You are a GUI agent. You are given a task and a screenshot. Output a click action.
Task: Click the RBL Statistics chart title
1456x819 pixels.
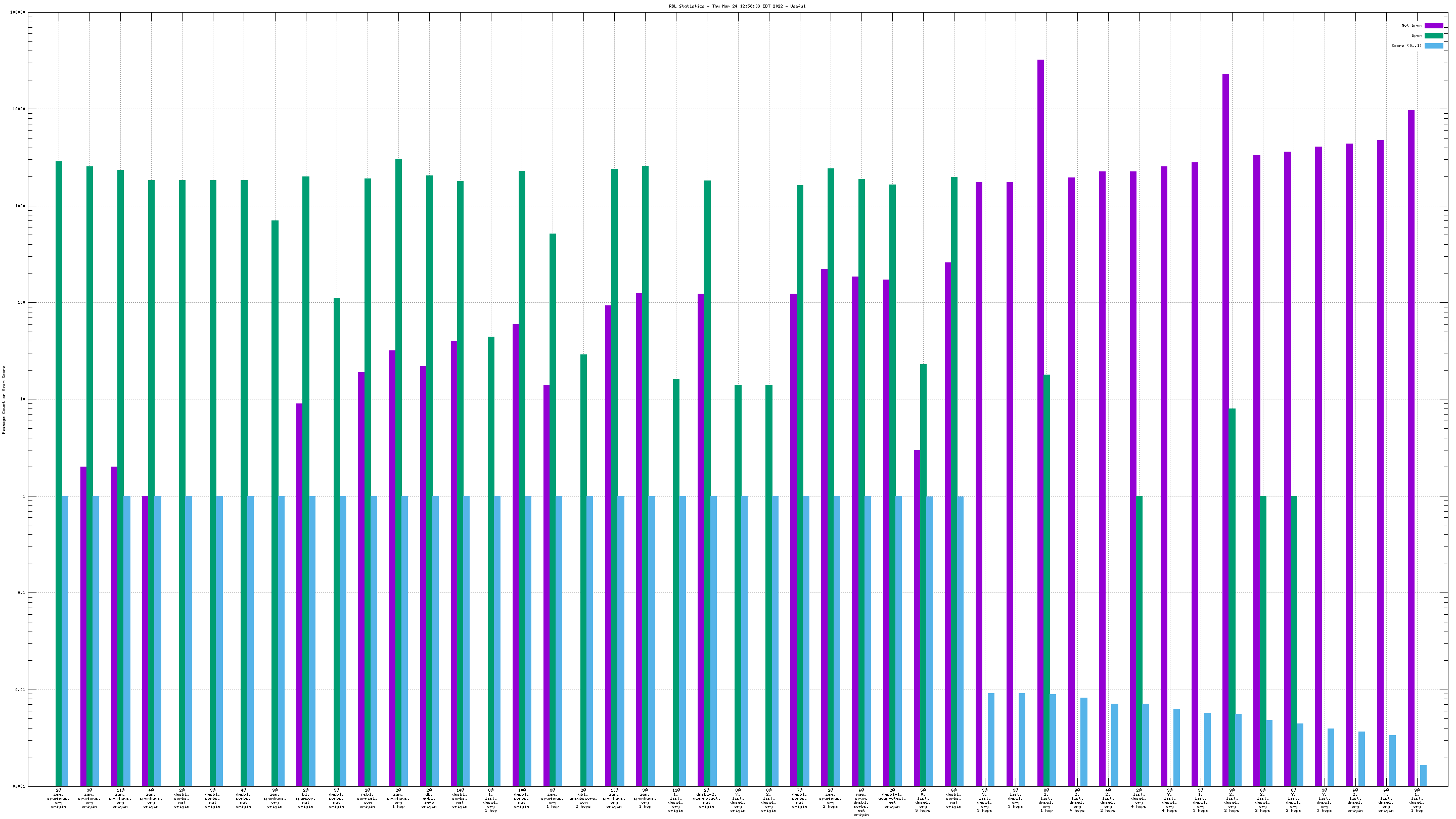[x=737, y=6]
